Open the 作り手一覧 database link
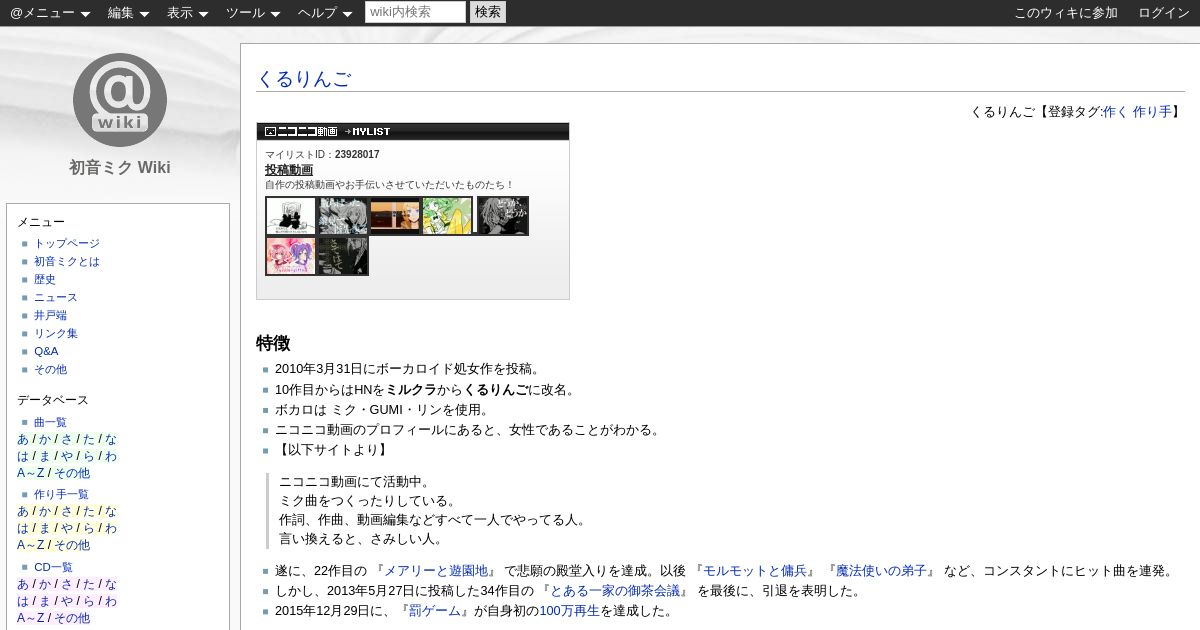This screenshot has width=1200, height=630. point(61,494)
